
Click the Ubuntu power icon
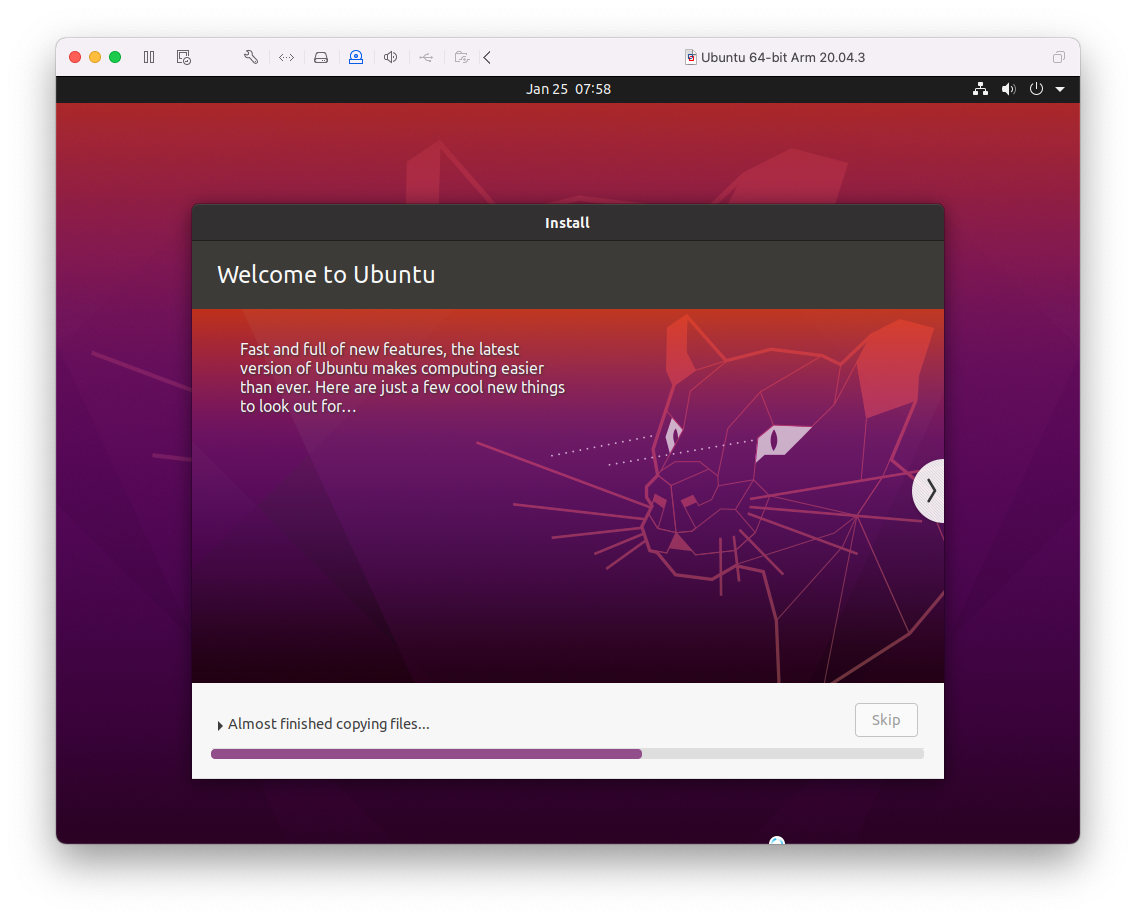click(x=1036, y=89)
